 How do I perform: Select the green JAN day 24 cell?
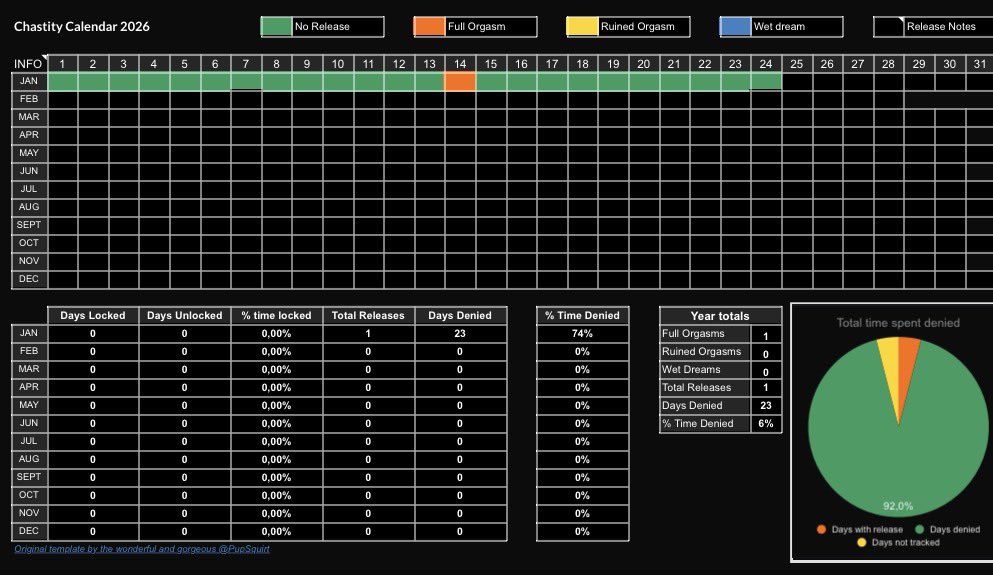coord(766,82)
